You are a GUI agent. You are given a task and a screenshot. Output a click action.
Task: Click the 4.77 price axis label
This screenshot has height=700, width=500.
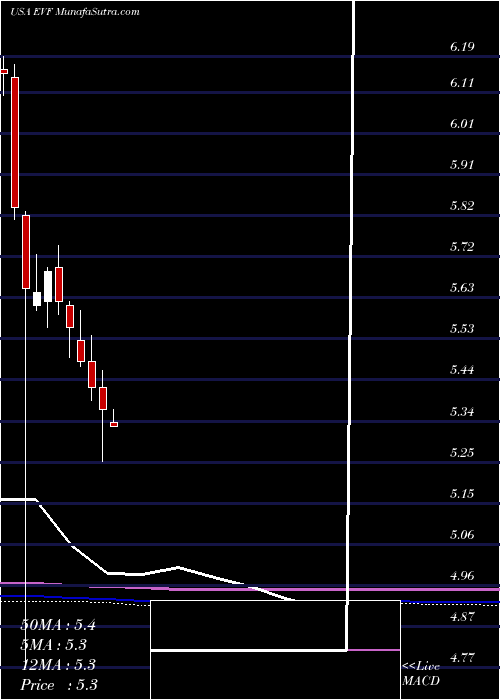(x=462, y=658)
